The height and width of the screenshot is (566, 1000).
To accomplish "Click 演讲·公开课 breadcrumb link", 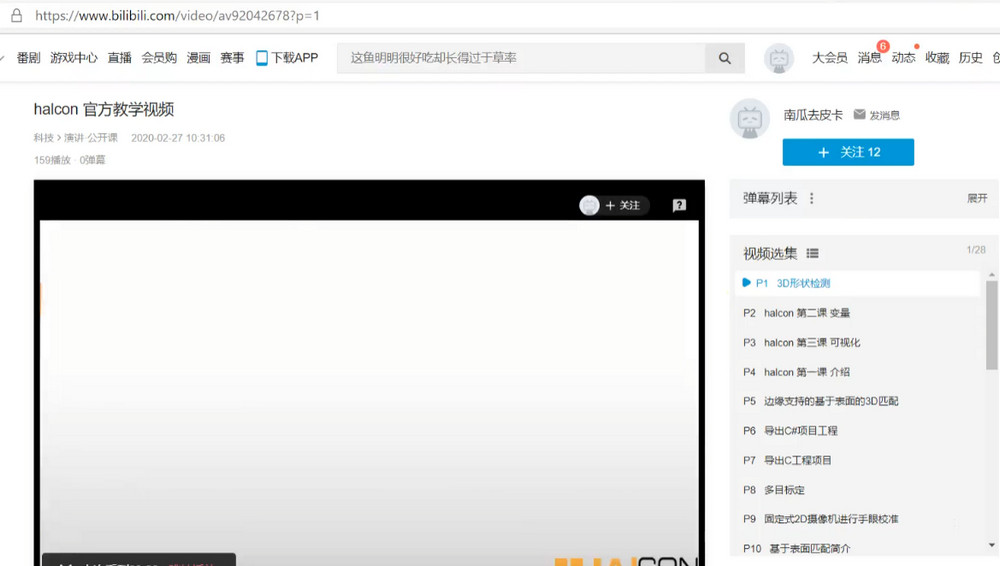I will pyautogui.click(x=91, y=138).
